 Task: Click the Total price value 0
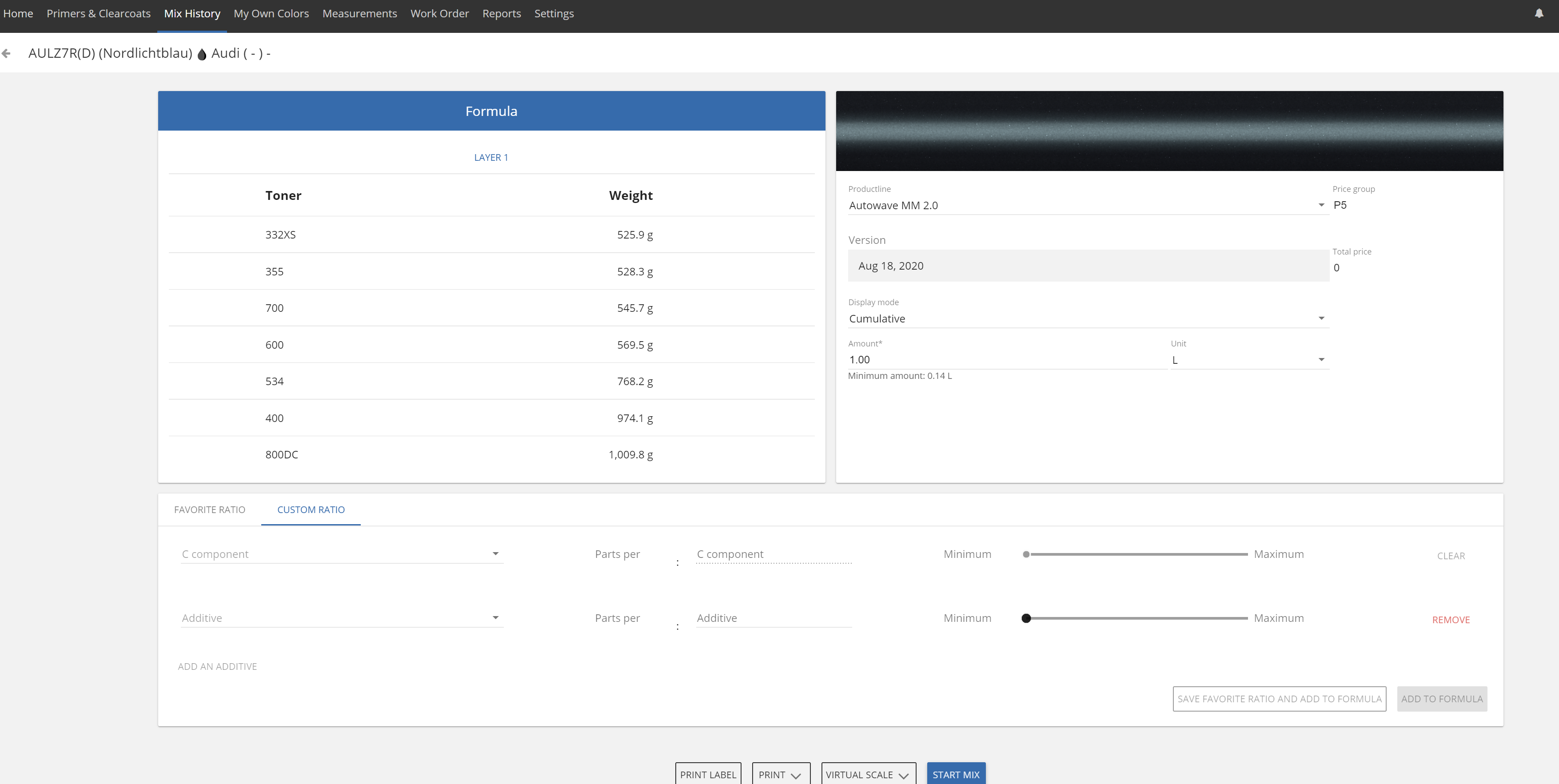coord(1336,267)
